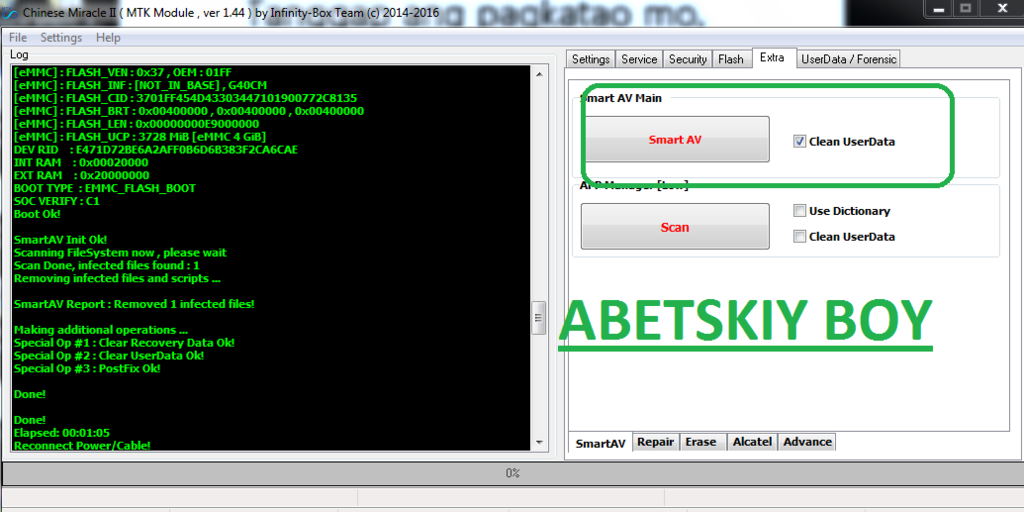Switch to the Flash tab

[x=731, y=59]
